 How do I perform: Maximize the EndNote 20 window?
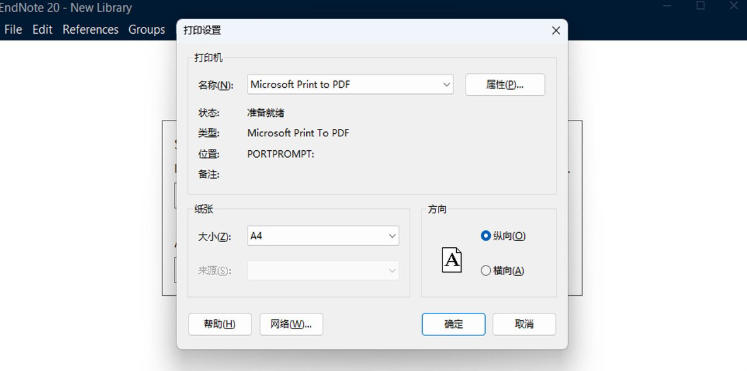700,6
